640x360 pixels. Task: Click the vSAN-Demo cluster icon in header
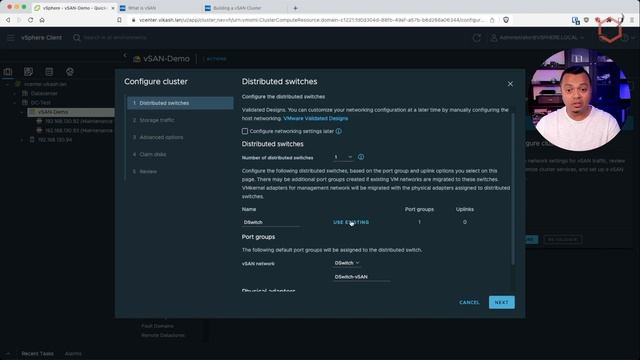[x=137, y=59]
